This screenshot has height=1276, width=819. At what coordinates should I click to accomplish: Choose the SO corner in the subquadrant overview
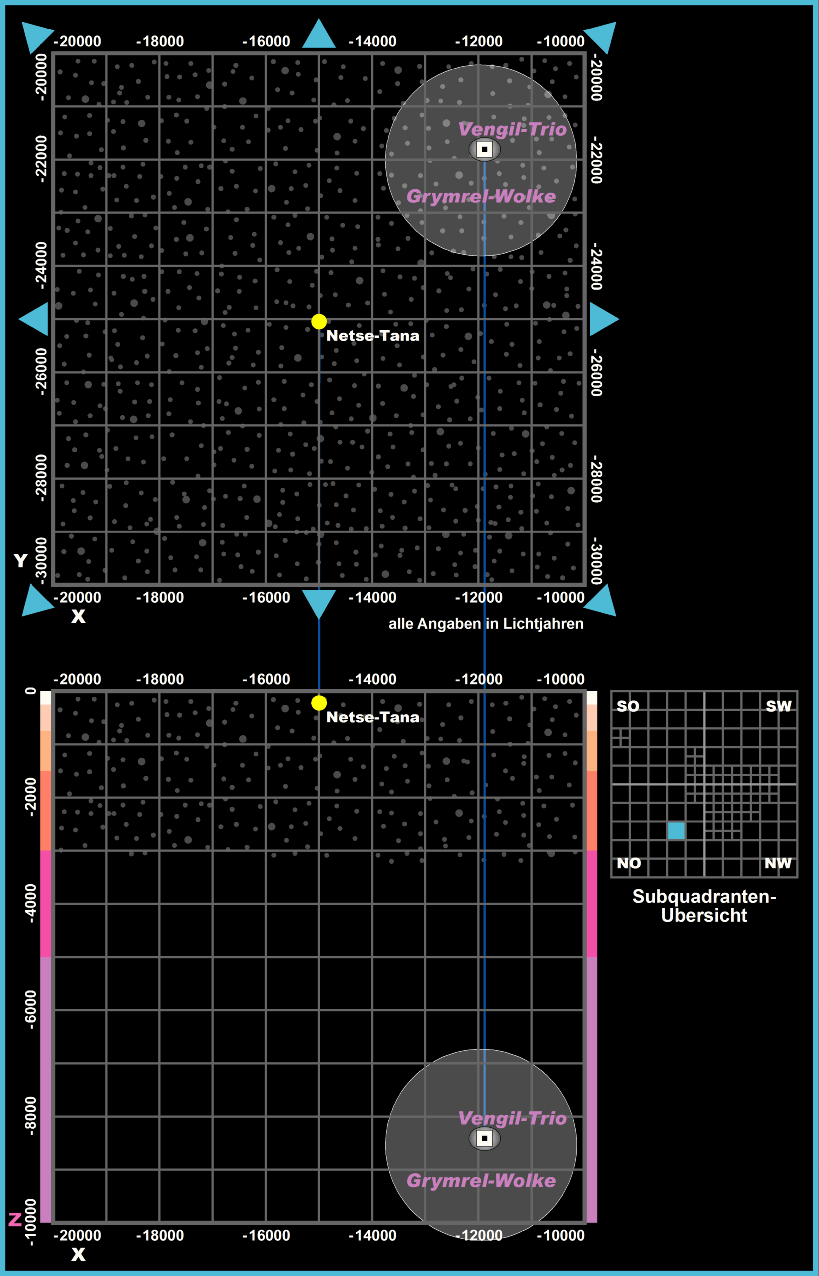(628, 707)
